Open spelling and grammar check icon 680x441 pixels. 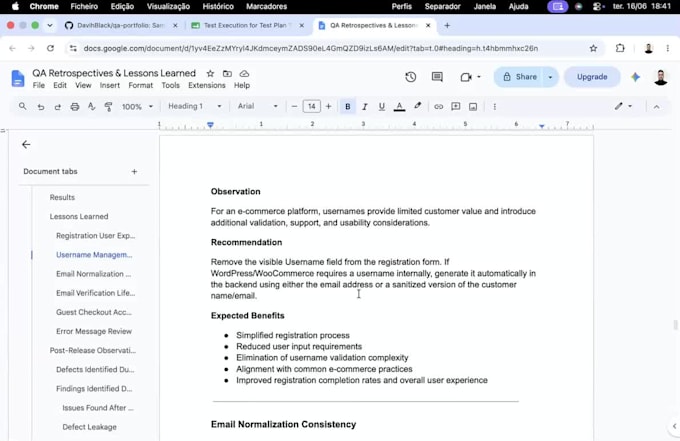point(92,107)
